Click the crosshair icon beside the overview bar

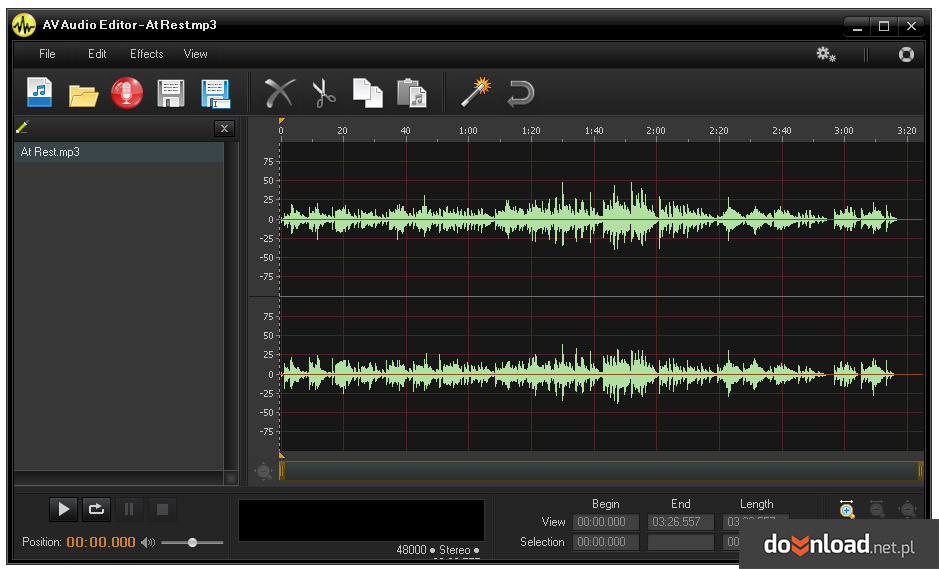(263, 471)
